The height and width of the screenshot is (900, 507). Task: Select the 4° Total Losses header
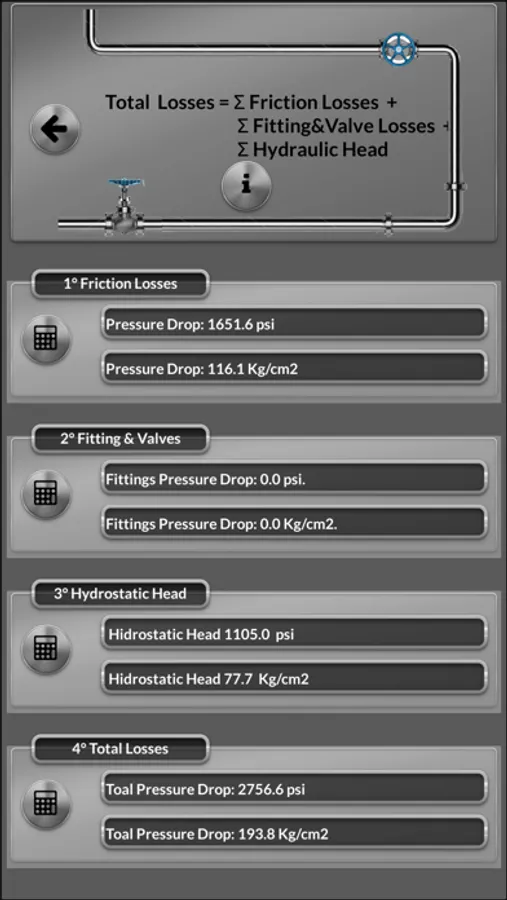[120, 748]
